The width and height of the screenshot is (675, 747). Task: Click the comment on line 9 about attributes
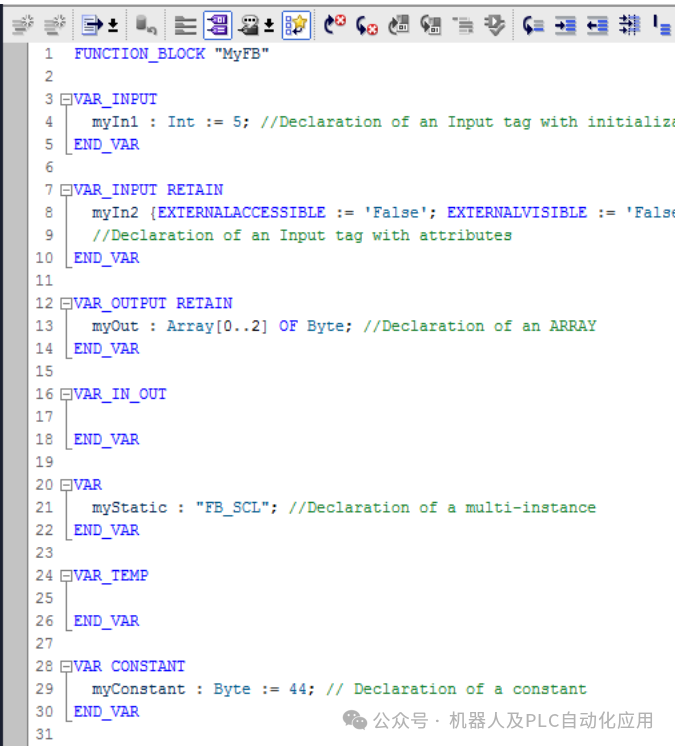click(302, 235)
